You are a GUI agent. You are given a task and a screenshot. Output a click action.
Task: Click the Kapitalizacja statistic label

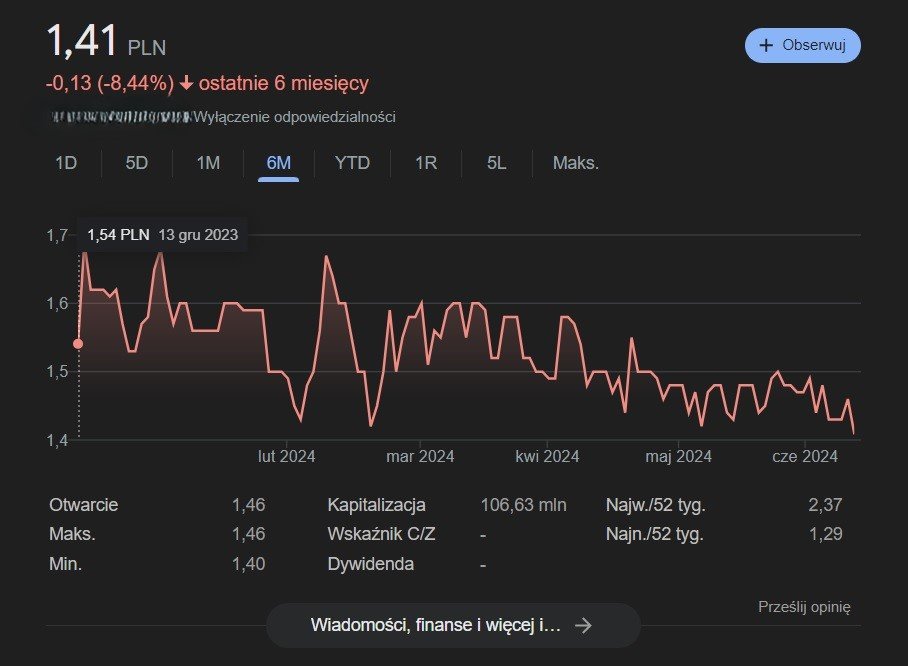coord(376,505)
